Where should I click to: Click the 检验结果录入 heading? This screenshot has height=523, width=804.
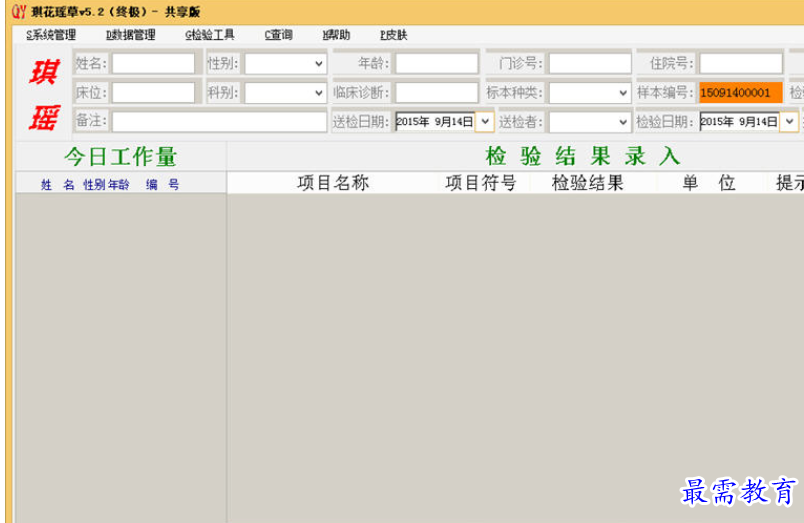[583, 156]
